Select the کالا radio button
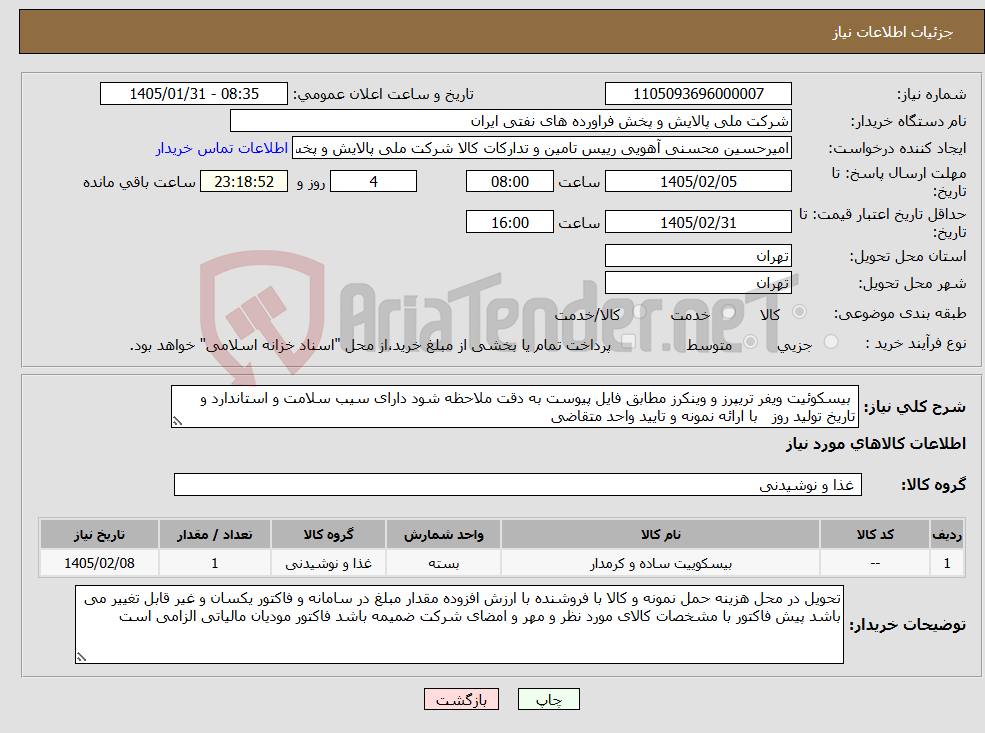Image resolution: width=985 pixels, height=733 pixels. click(x=800, y=312)
